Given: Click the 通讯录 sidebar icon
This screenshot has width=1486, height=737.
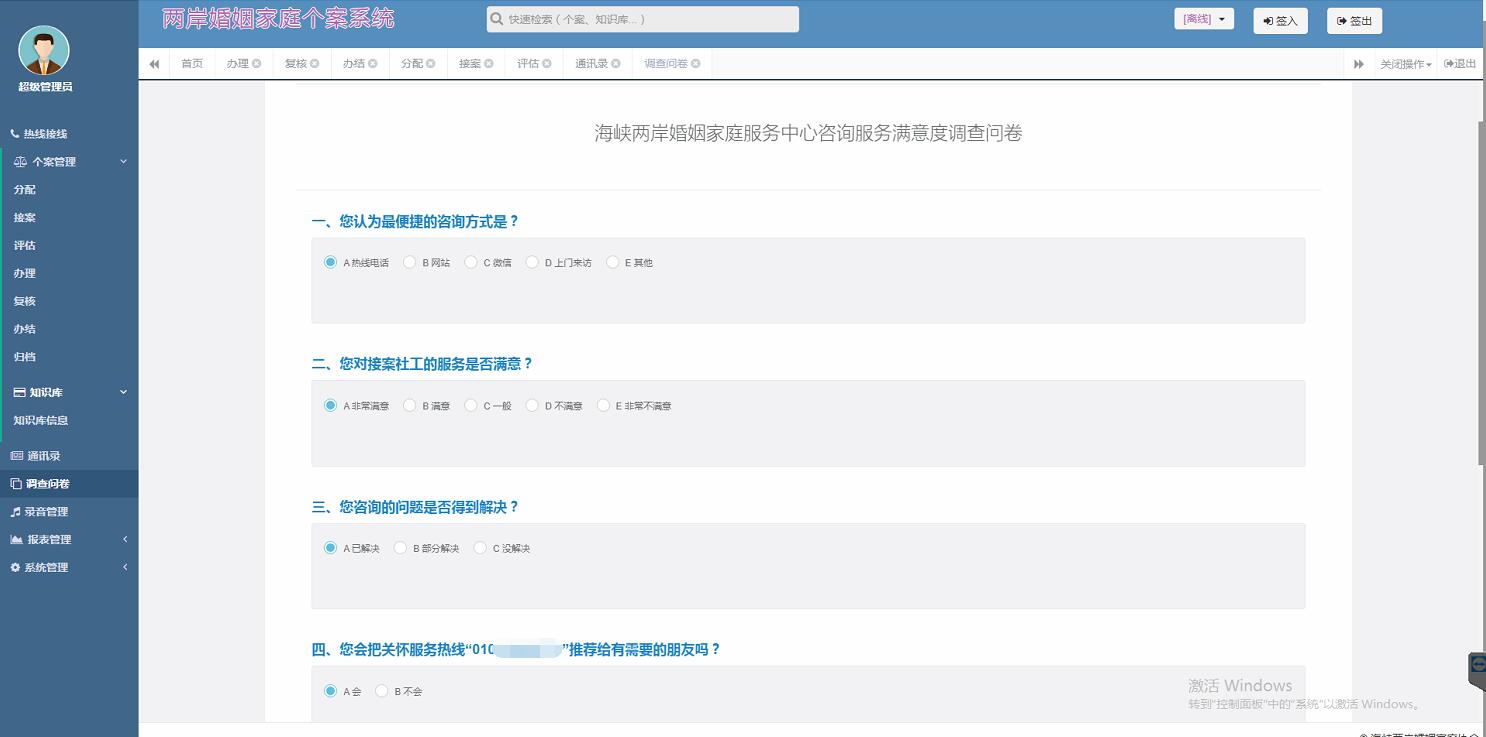Looking at the screenshot, I should (16, 456).
